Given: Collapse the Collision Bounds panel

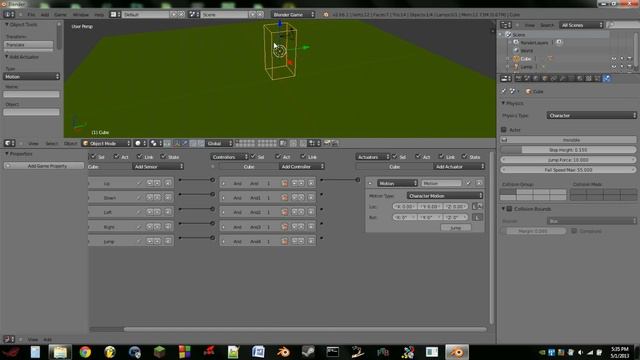Looking at the screenshot, I should coord(503,209).
